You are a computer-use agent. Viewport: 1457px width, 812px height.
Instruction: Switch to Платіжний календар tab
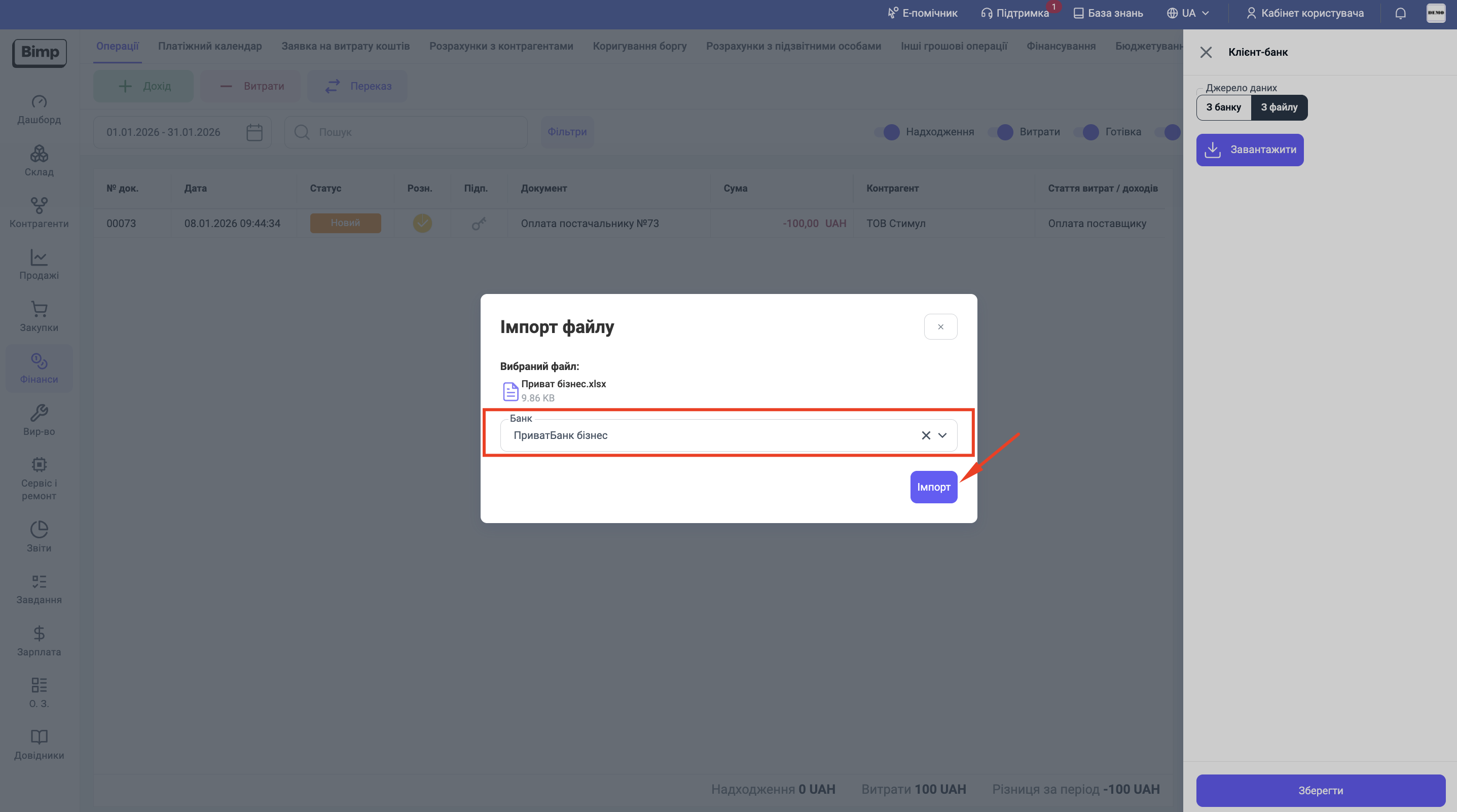pyautogui.click(x=210, y=46)
